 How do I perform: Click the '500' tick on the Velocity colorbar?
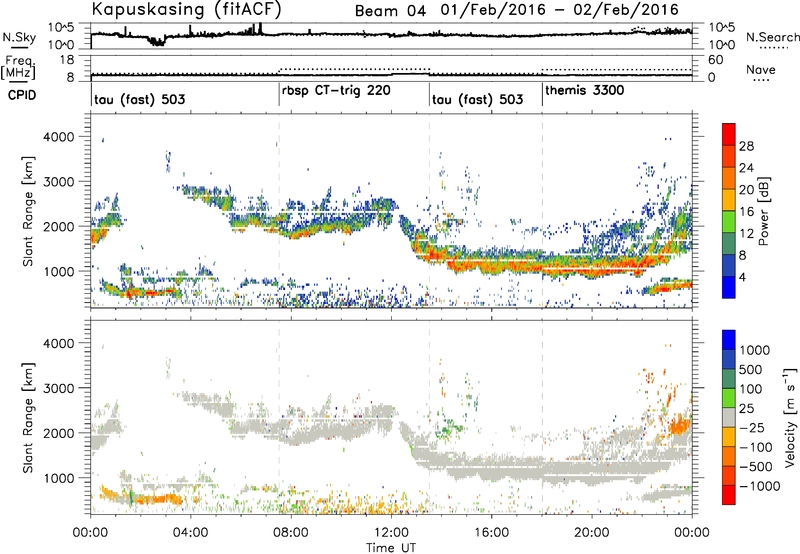coord(751,369)
